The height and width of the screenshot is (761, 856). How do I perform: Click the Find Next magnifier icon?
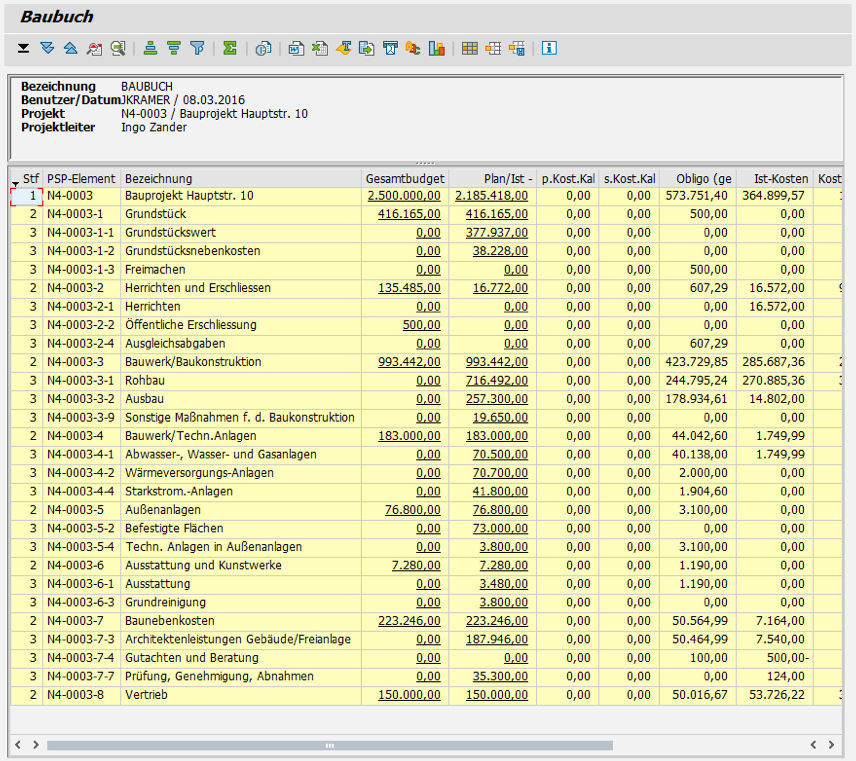click(x=118, y=47)
